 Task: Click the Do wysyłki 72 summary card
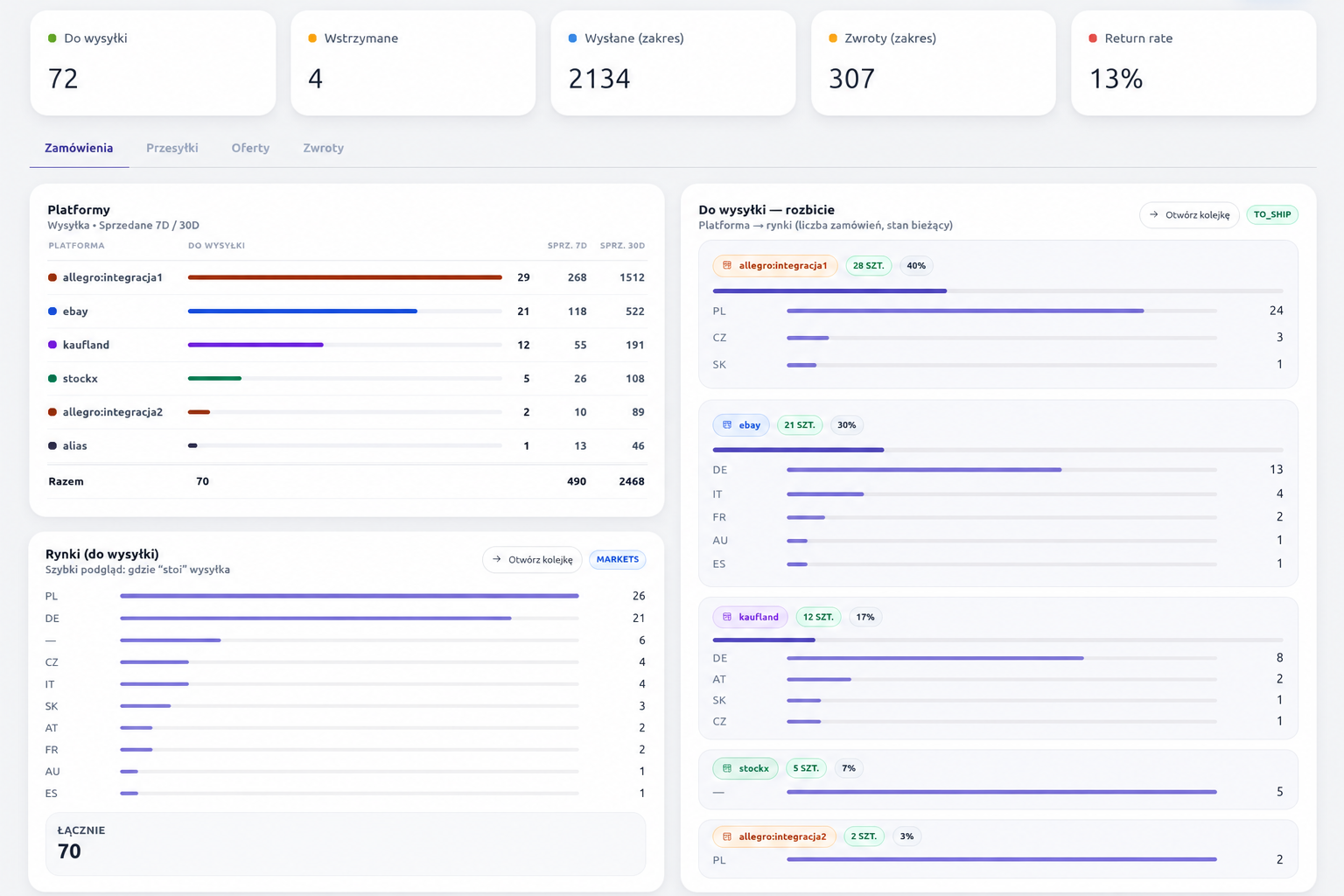click(153, 63)
